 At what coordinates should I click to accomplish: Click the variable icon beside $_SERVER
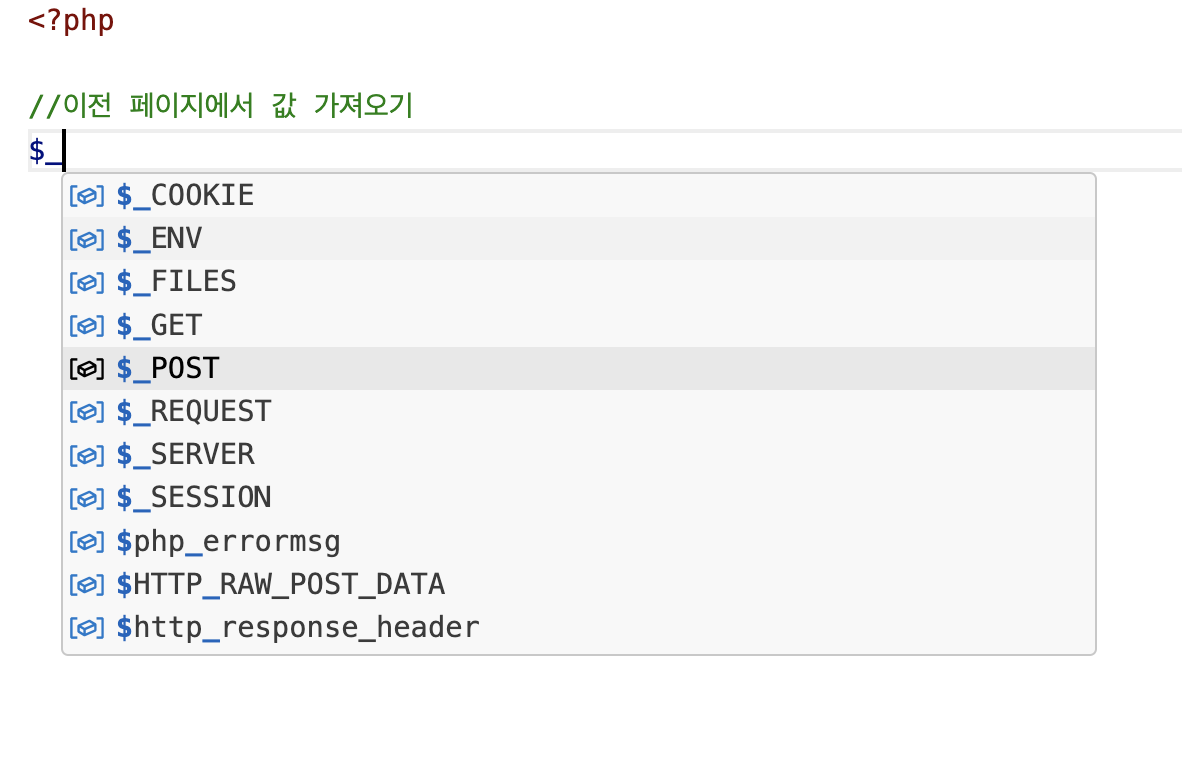[x=86, y=455]
